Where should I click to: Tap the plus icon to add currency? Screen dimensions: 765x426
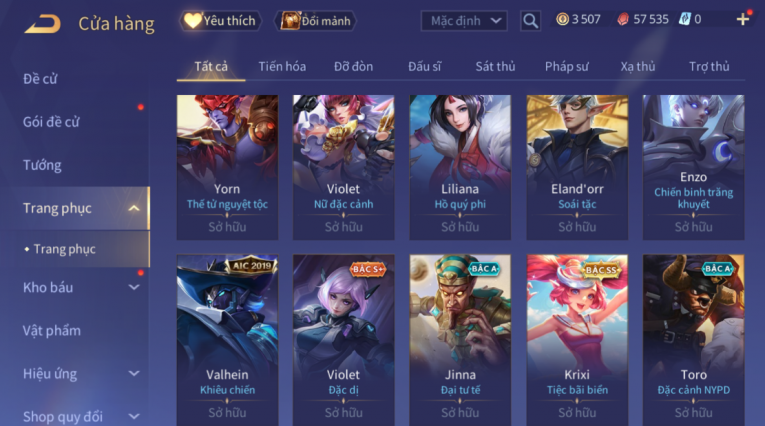click(743, 20)
